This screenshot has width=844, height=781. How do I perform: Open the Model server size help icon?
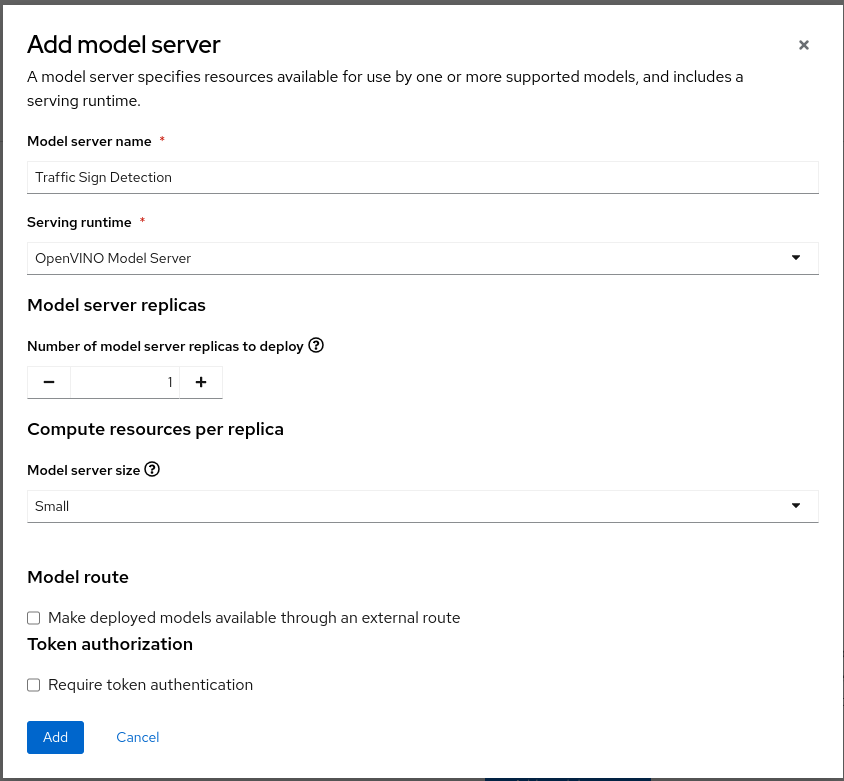(x=152, y=470)
